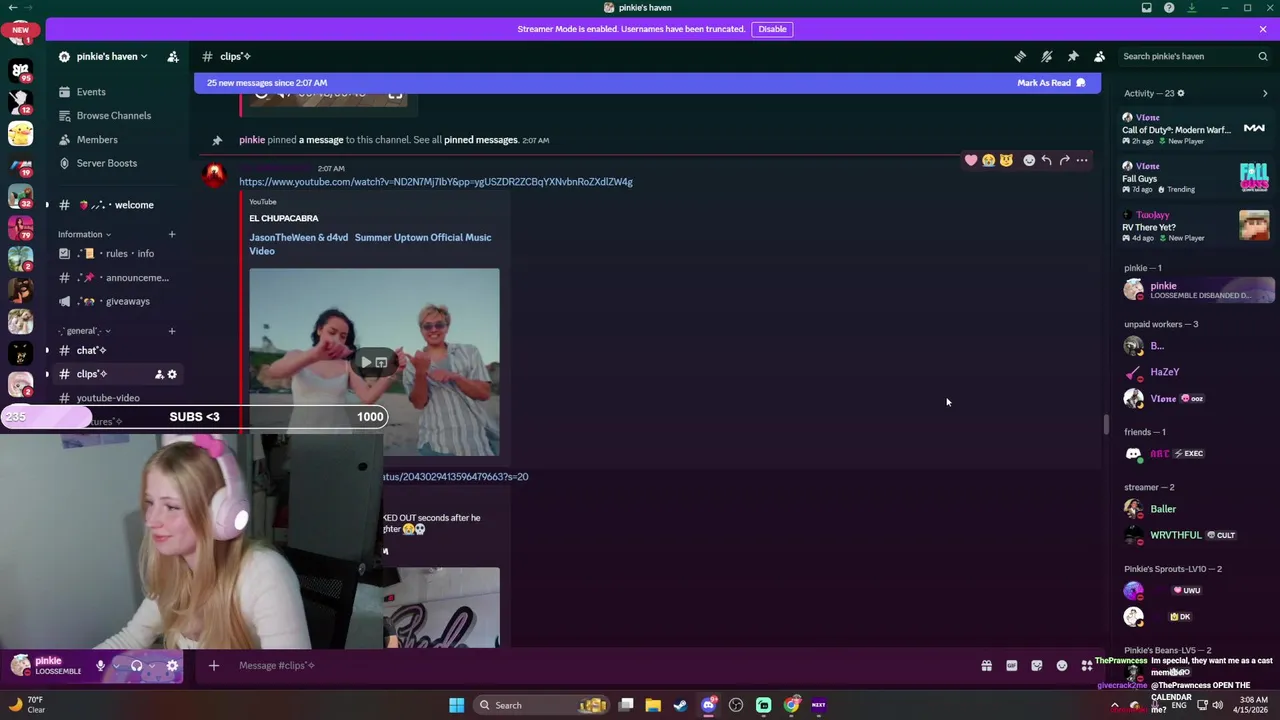1280x720 pixels.
Task: Open Chrome from the taskbar
Action: [791, 705]
